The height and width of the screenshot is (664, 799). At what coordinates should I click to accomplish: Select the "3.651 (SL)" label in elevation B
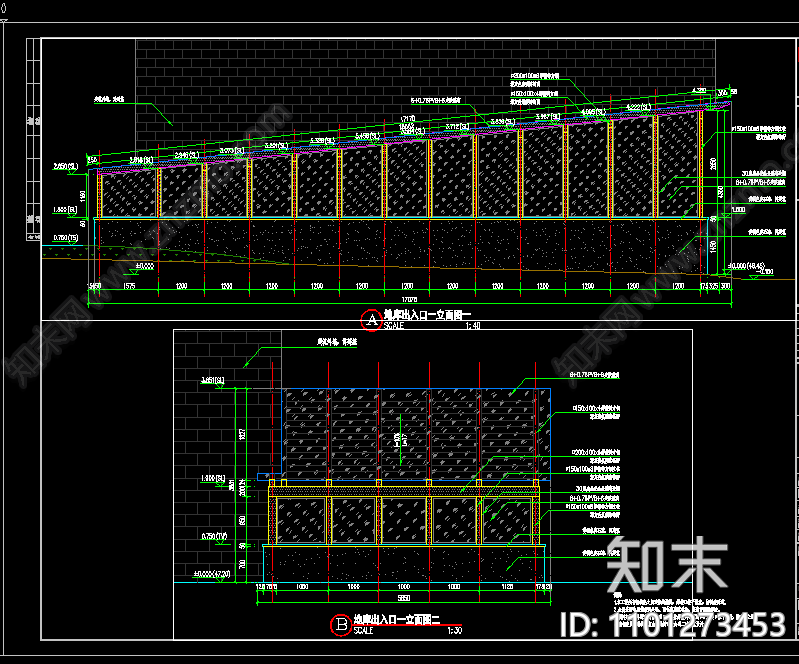tap(212, 380)
